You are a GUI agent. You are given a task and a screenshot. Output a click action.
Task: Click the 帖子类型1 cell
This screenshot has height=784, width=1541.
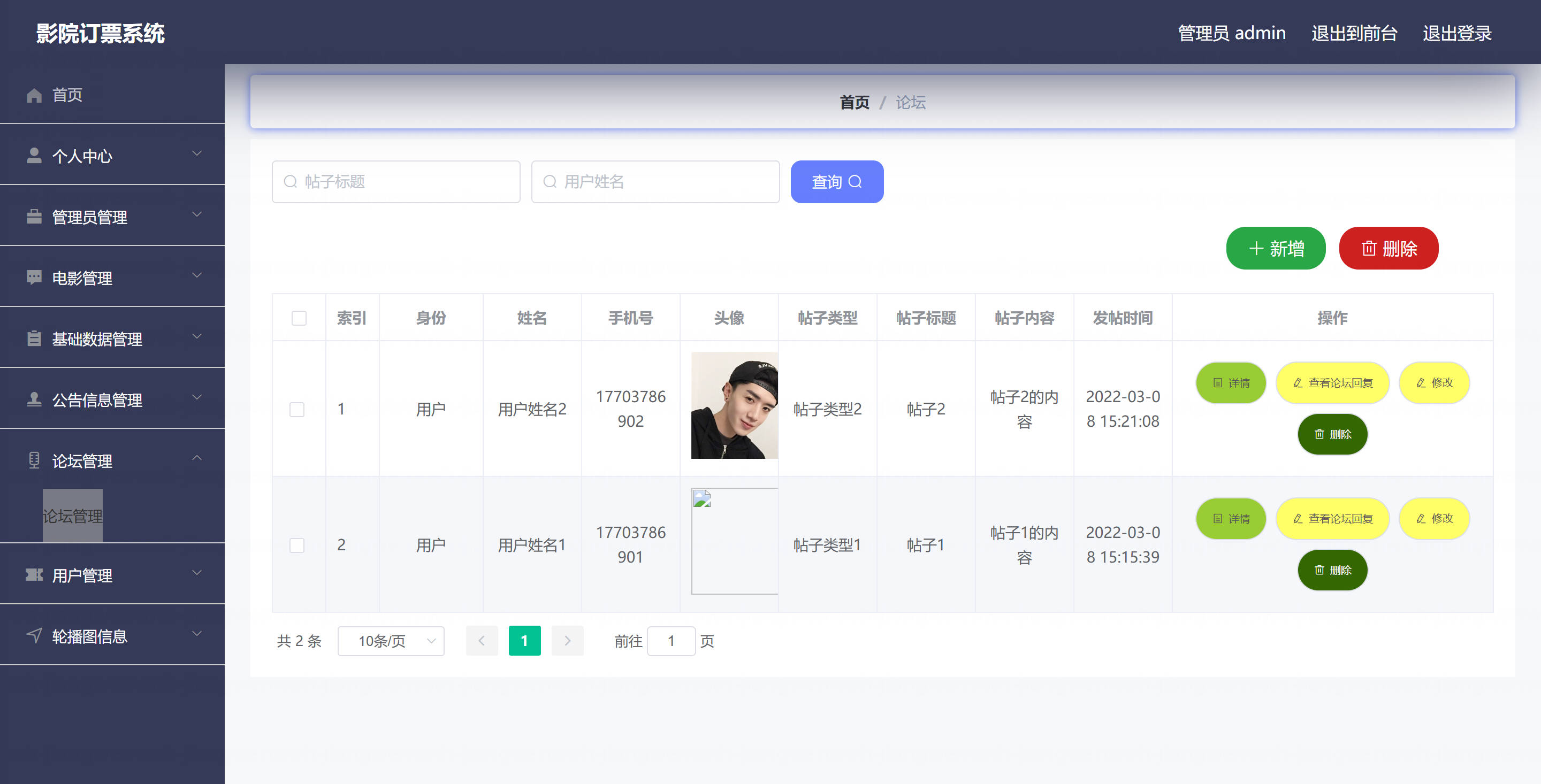coord(827,545)
